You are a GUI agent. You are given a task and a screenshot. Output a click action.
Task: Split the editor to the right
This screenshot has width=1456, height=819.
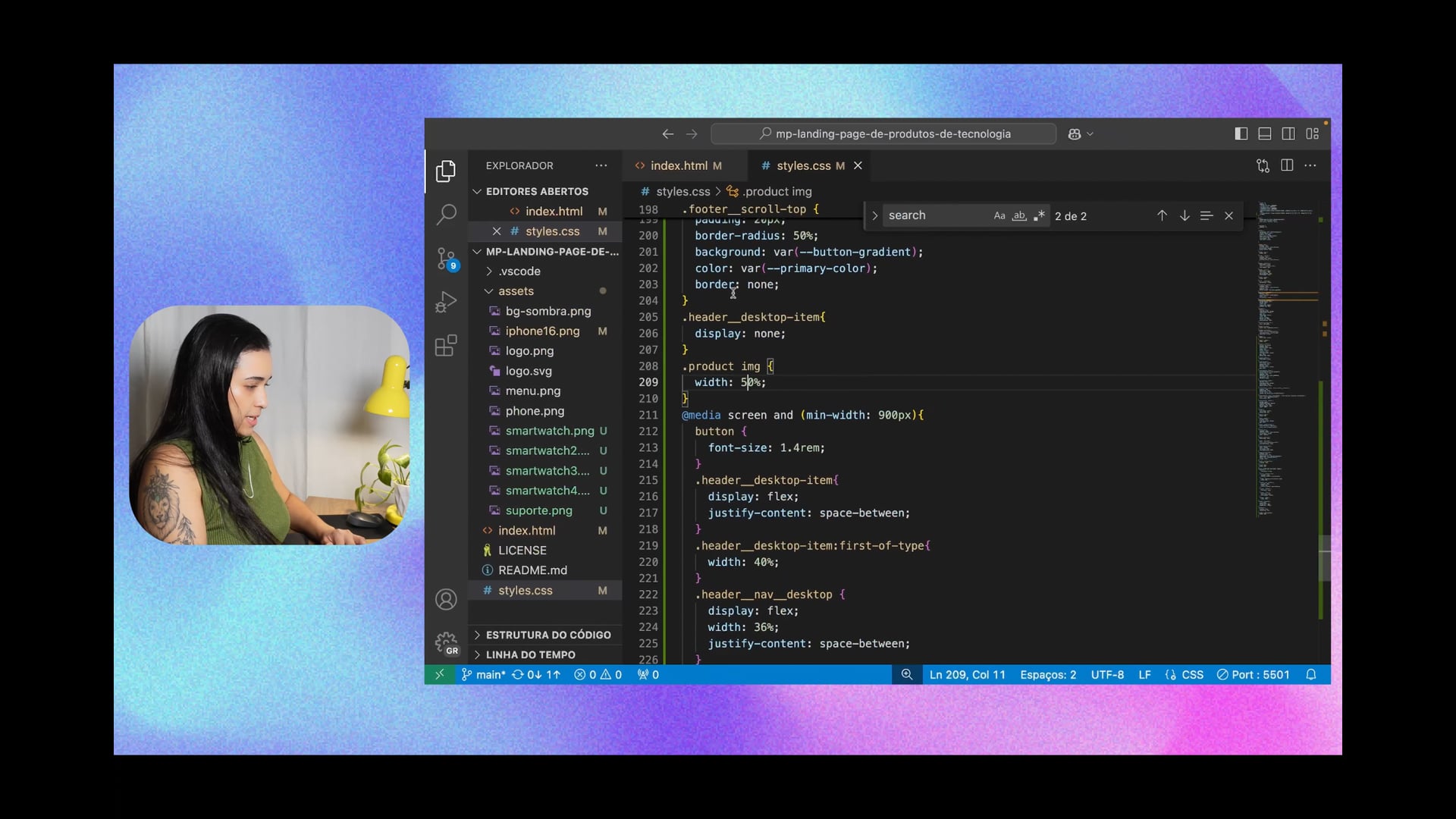pyautogui.click(x=1287, y=165)
